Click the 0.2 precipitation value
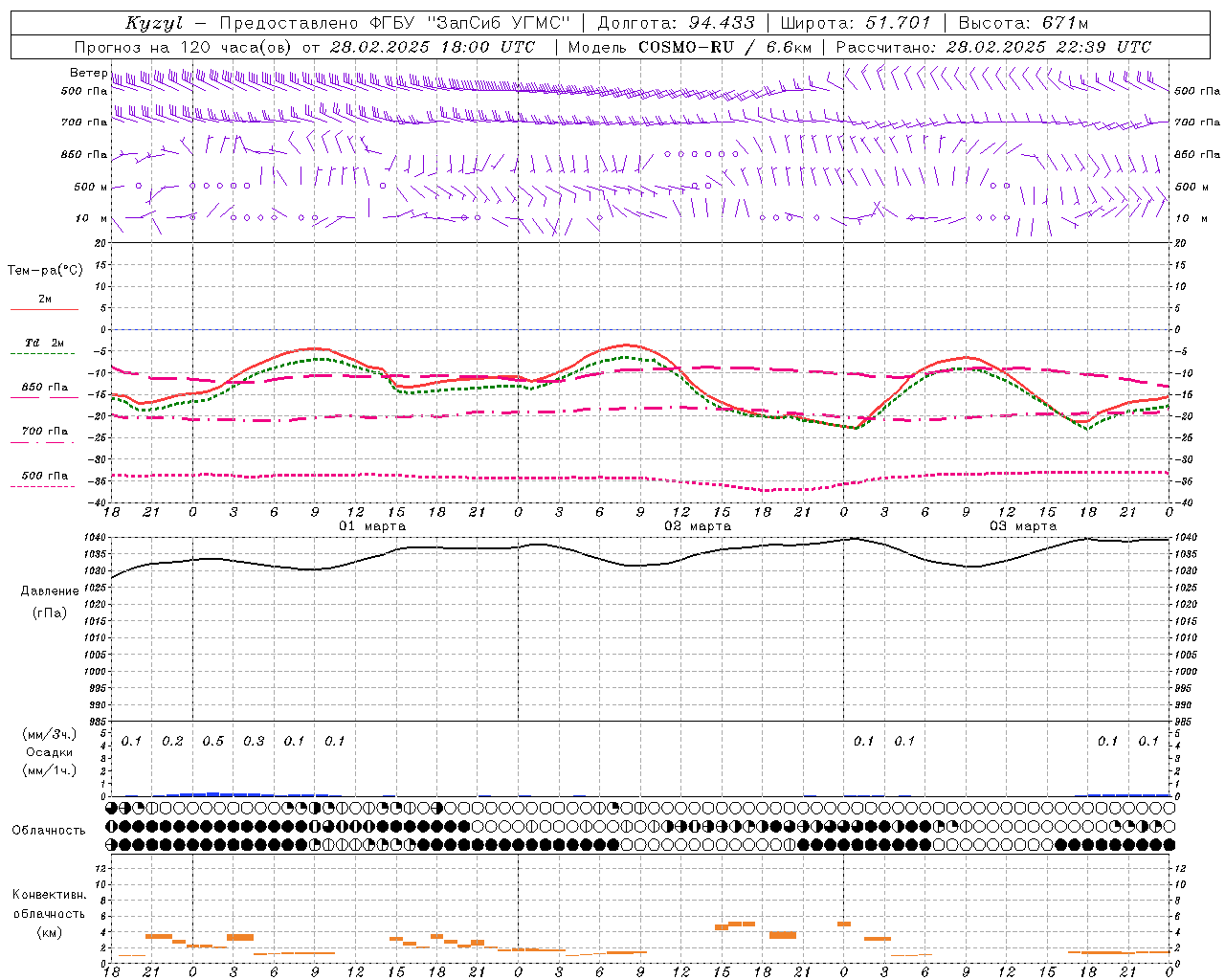Viewport: 1225px width, 980px height. [172, 742]
